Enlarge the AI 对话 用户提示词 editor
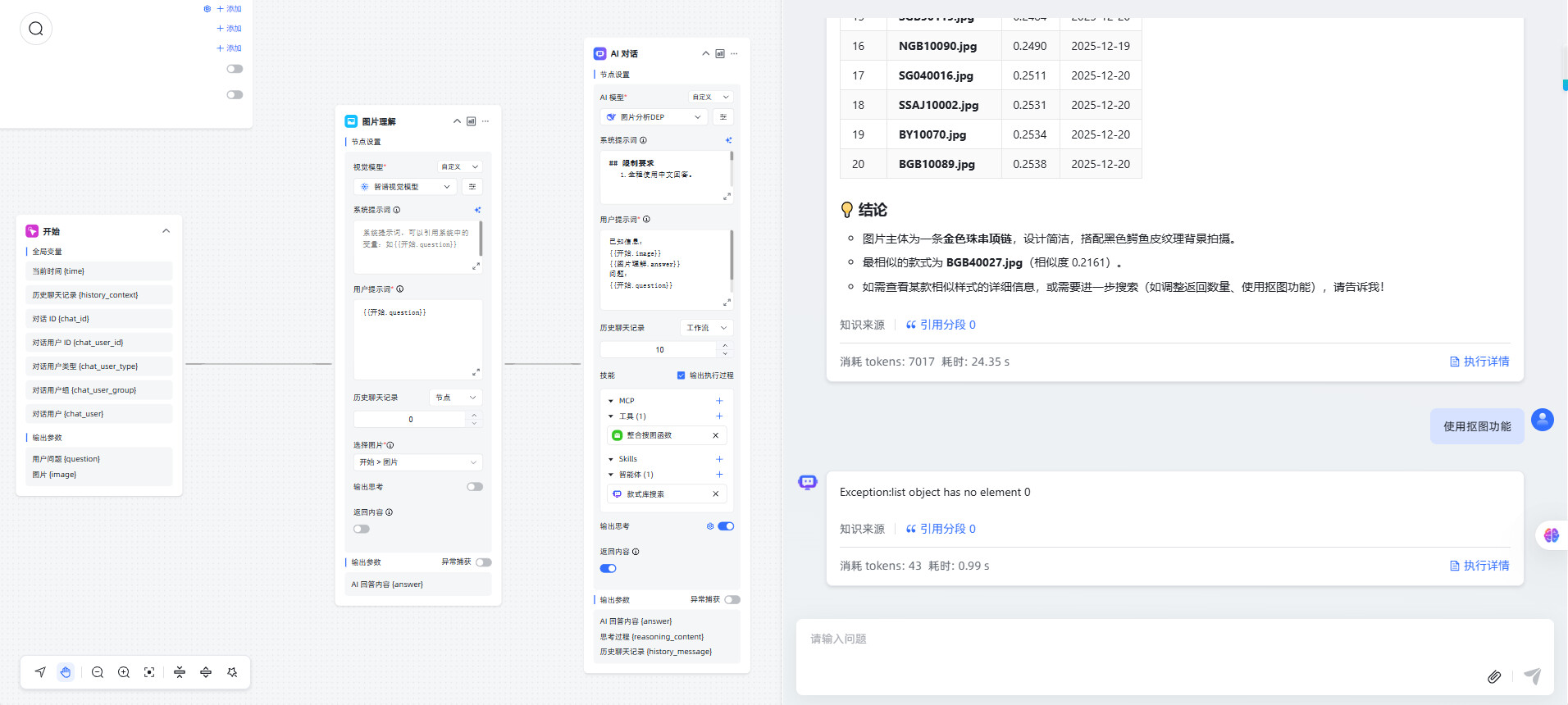The width and height of the screenshot is (1568, 705). (727, 302)
